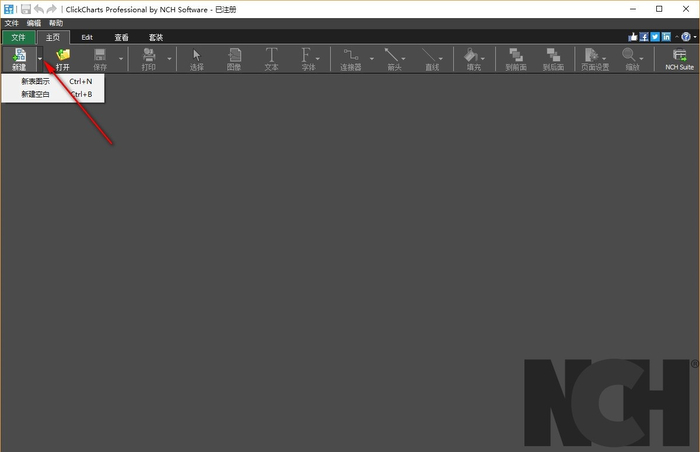Switch to the 查看 tab
This screenshot has width=700, height=452.
[121, 38]
